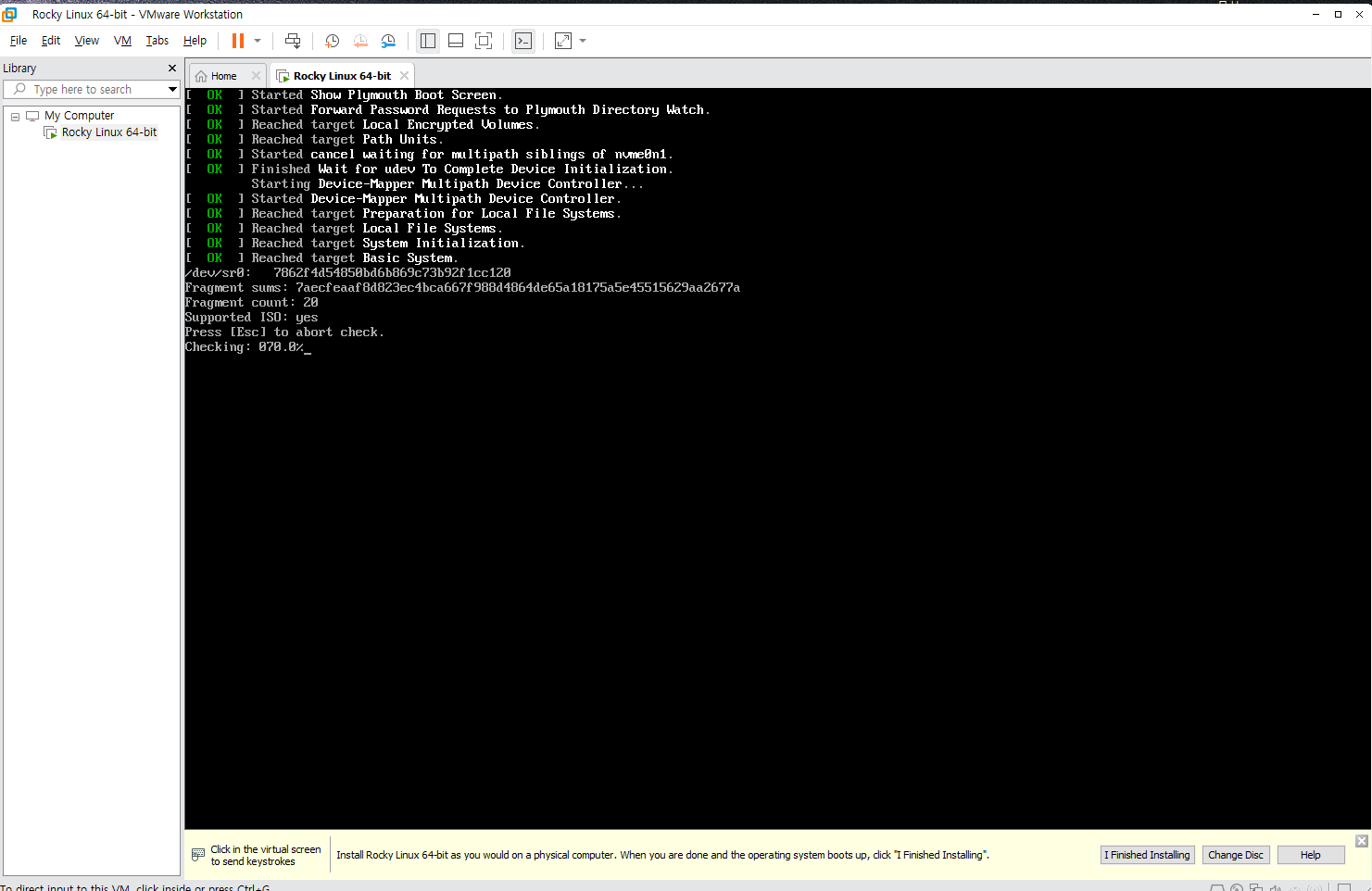Viewport: 1372px width, 891px height.
Task: Click the 'Supported ISO: yes' line
Action: [251, 318]
